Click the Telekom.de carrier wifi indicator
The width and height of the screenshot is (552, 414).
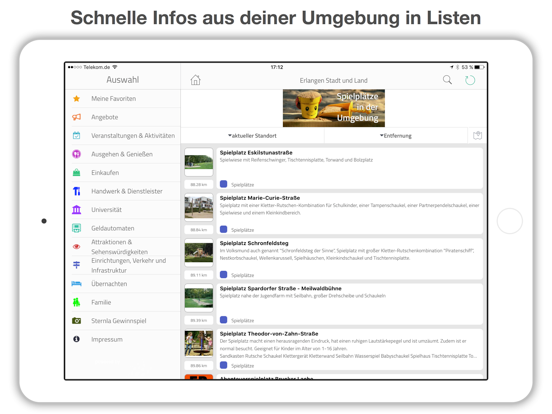click(x=93, y=67)
